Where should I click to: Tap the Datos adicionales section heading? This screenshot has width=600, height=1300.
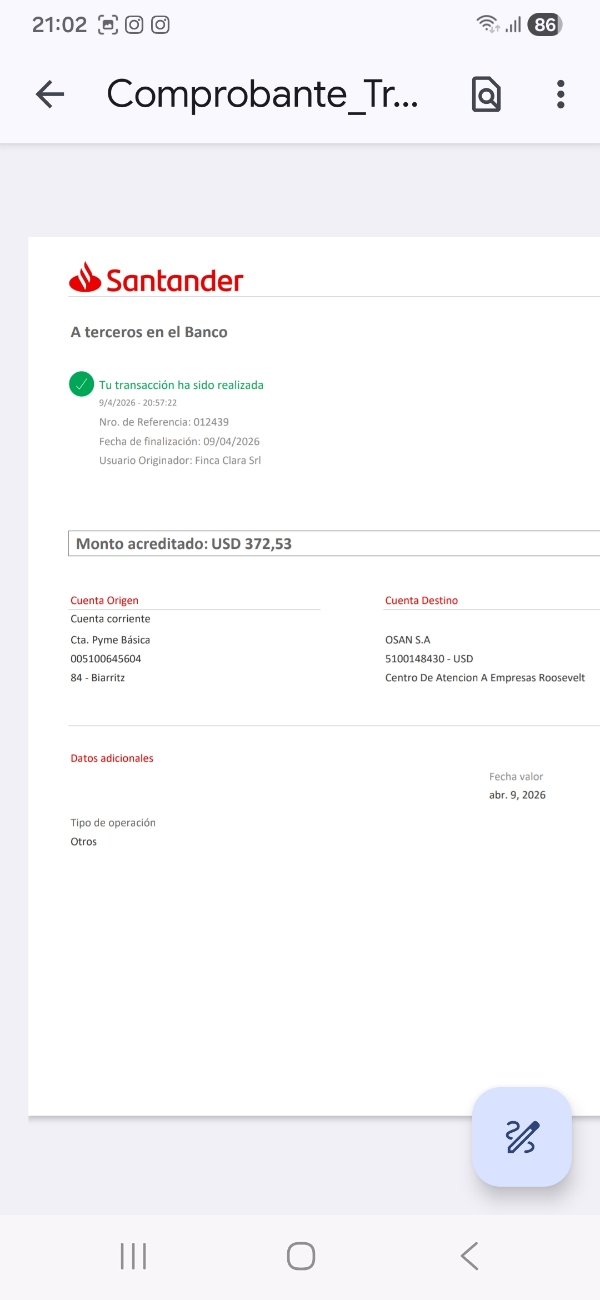[x=112, y=758]
